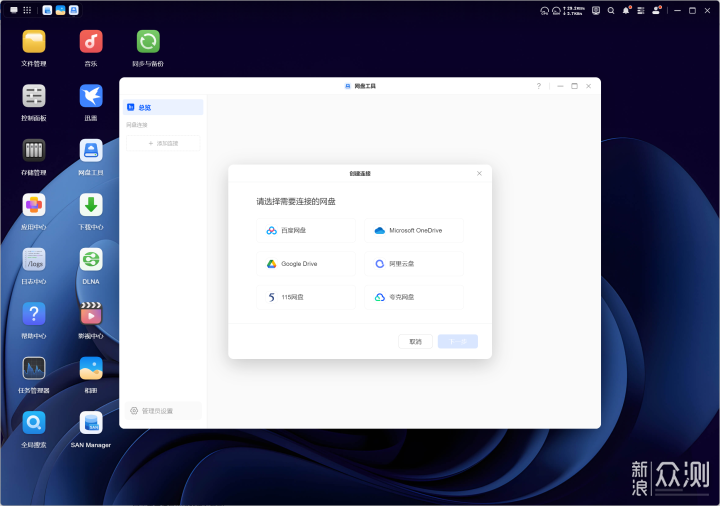Screen dimensions: 720x506
Task: Open the task list icon in top bar
Action: click(x=641, y=11)
